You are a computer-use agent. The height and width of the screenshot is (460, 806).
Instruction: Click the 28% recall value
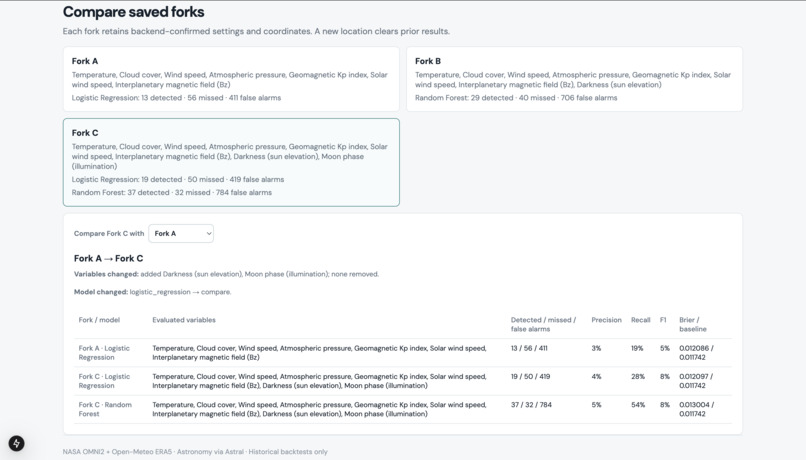(638, 376)
